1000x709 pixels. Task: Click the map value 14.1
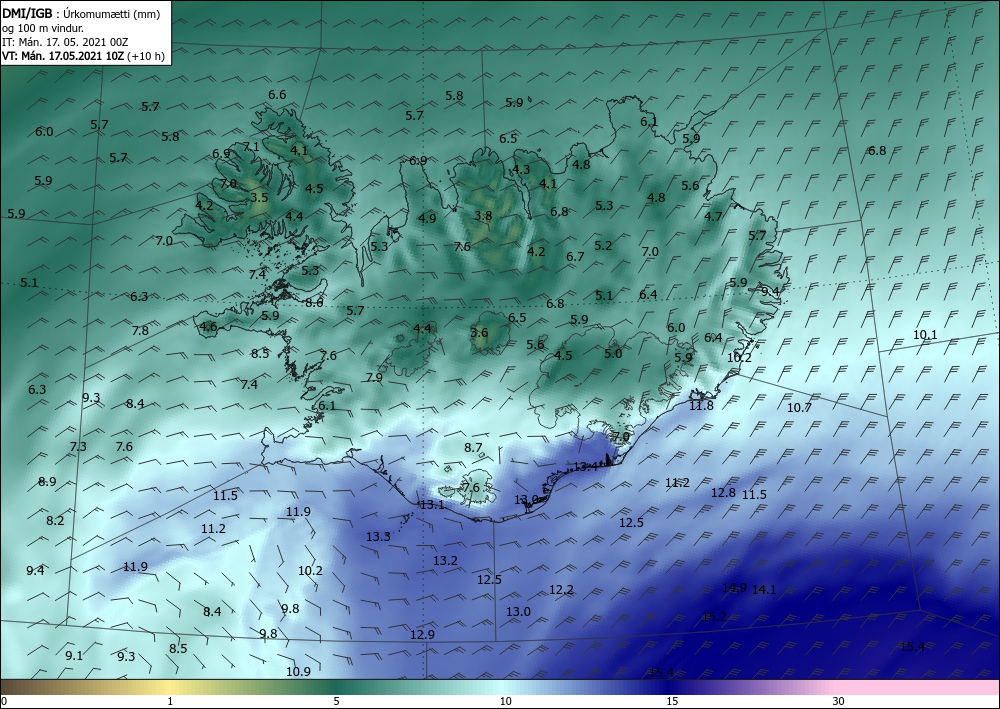pos(764,590)
